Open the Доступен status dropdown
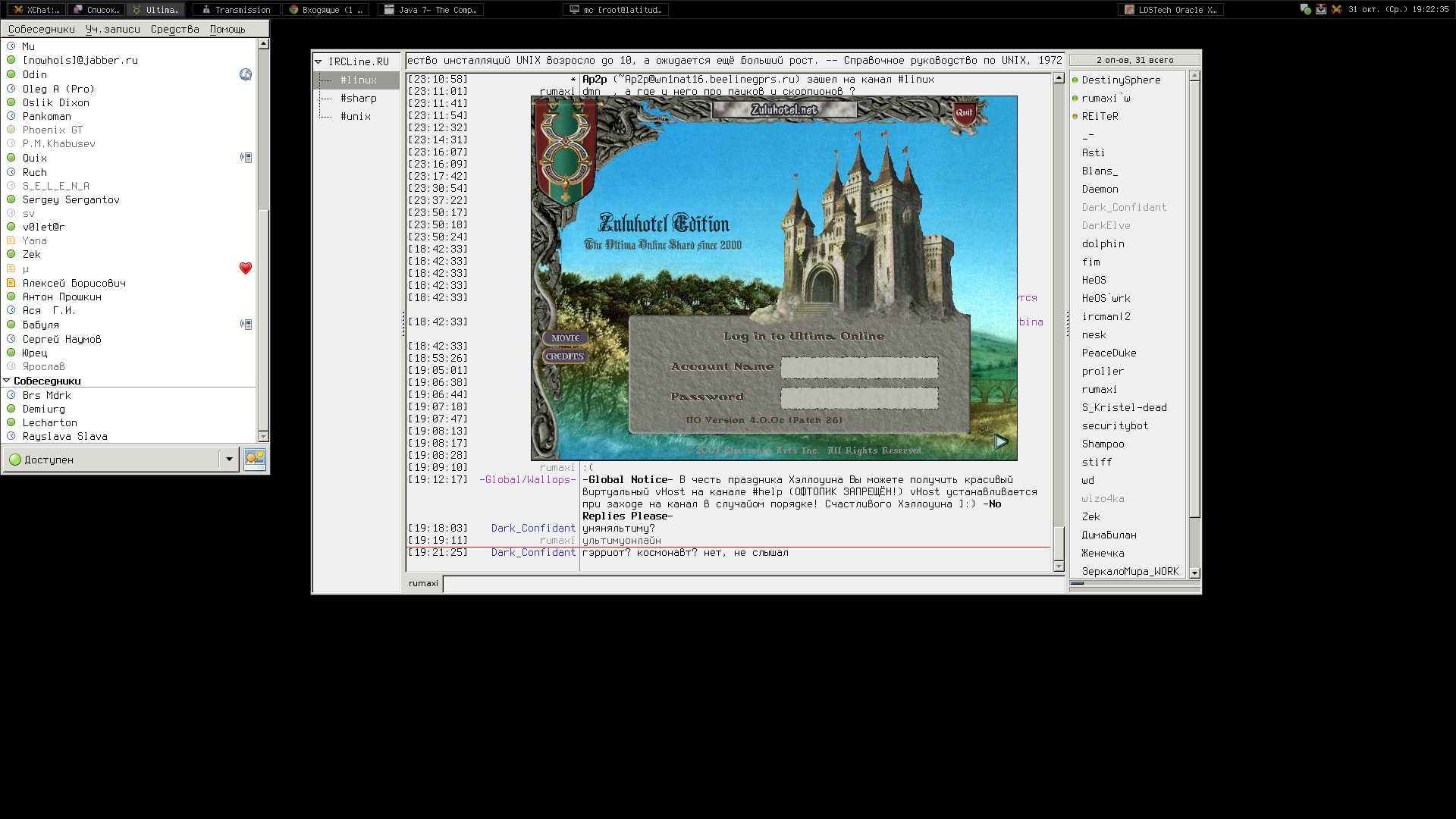The width and height of the screenshot is (1456, 819). click(229, 459)
